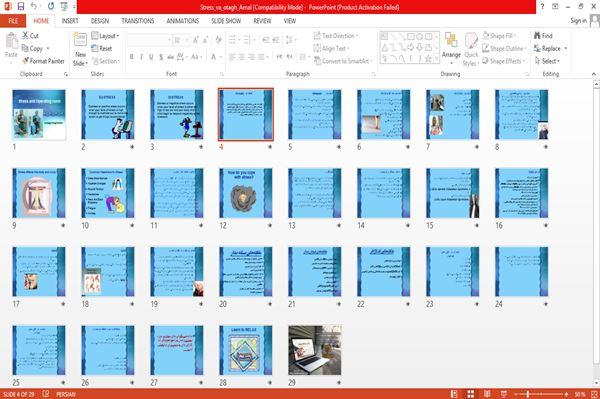Click the Find binoculars command

coord(543,36)
